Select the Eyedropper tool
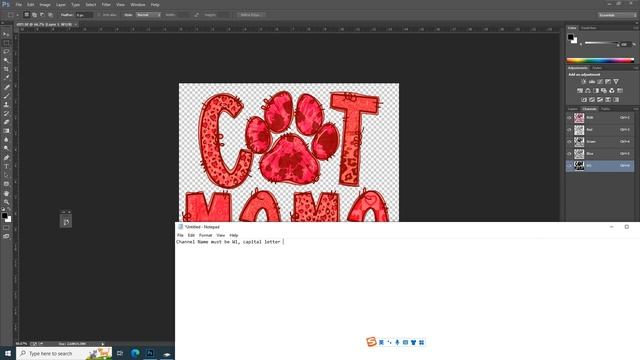 tap(6, 78)
